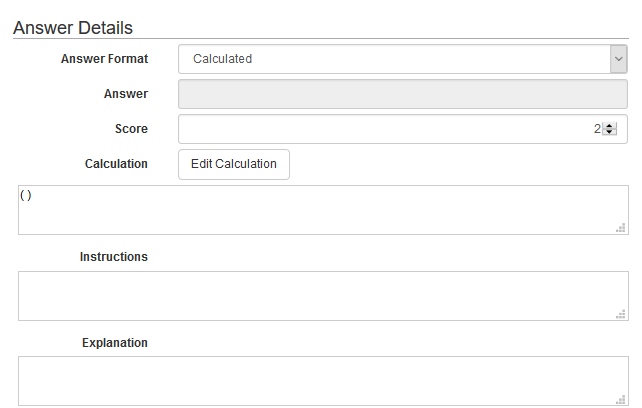Click the Instructions label text
This screenshot has height=408, width=642.
[x=114, y=257]
